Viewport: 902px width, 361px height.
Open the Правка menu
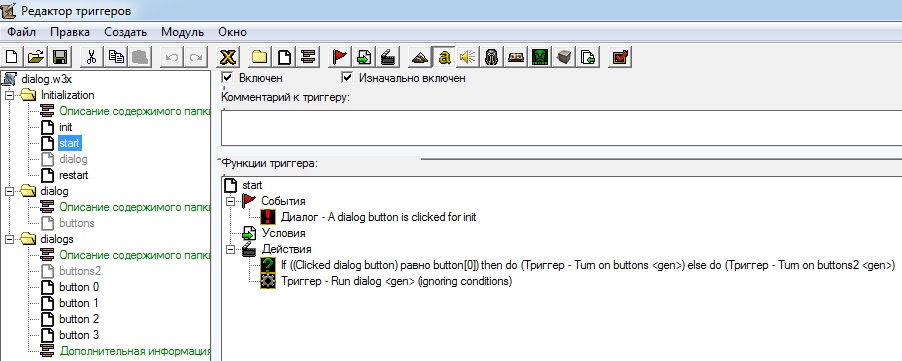coord(70,32)
